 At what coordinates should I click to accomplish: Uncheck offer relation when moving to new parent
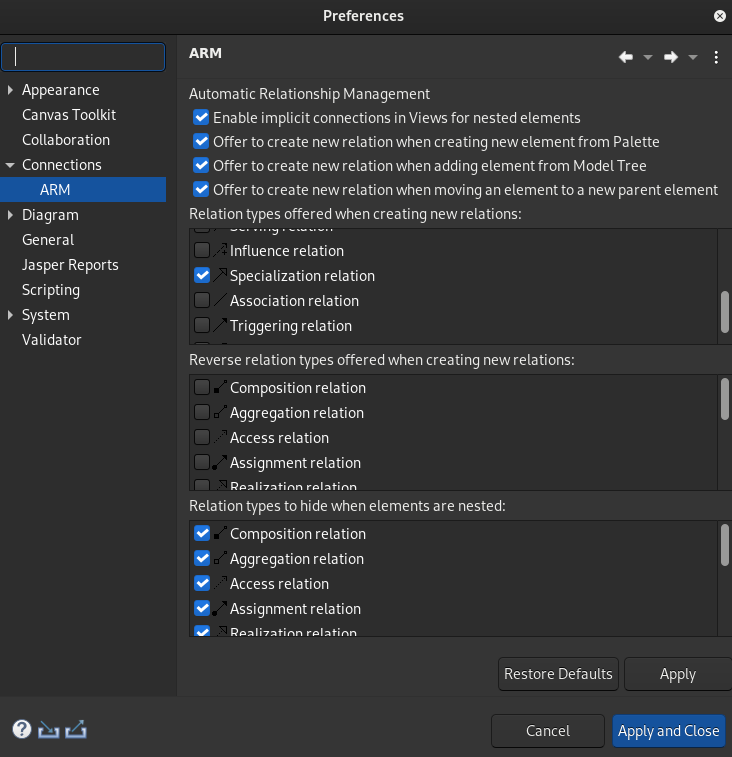[x=201, y=189]
